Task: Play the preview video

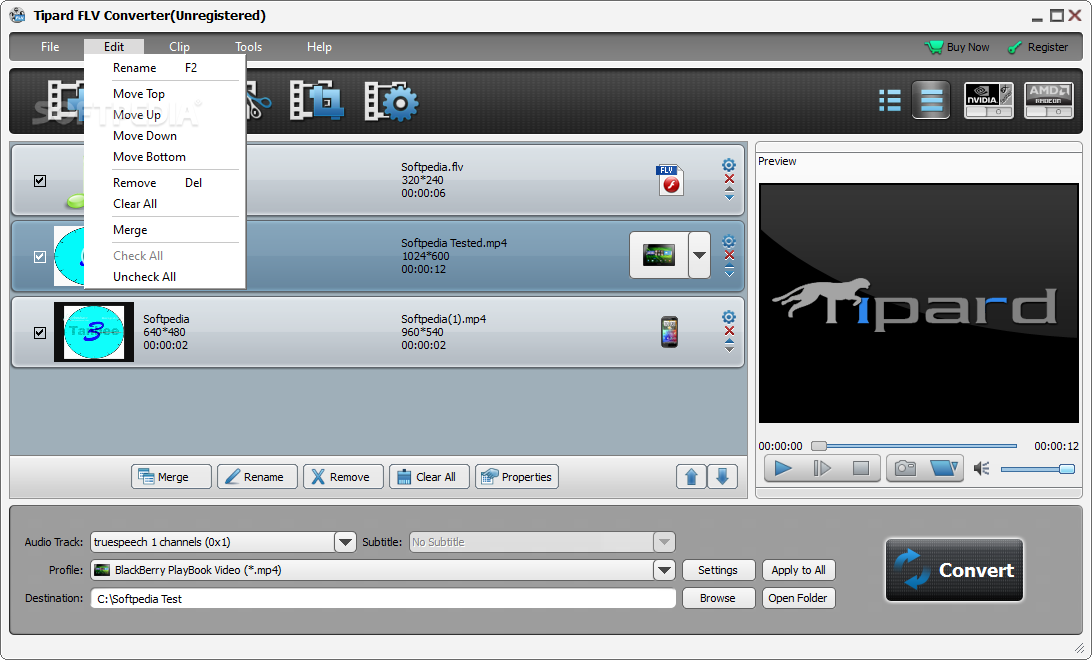Action: point(783,469)
